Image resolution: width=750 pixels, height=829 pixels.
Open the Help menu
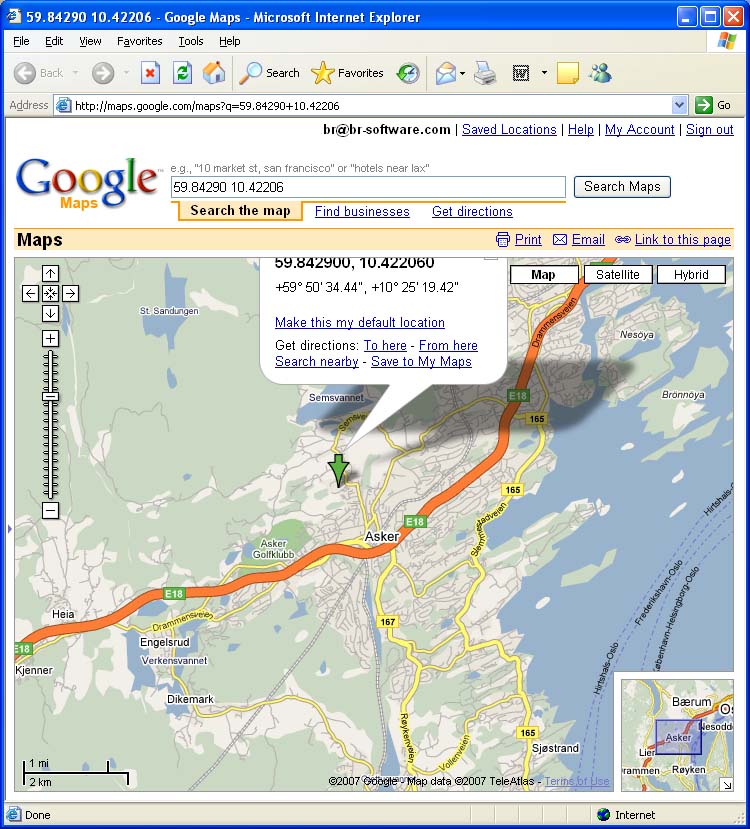(229, 41)
